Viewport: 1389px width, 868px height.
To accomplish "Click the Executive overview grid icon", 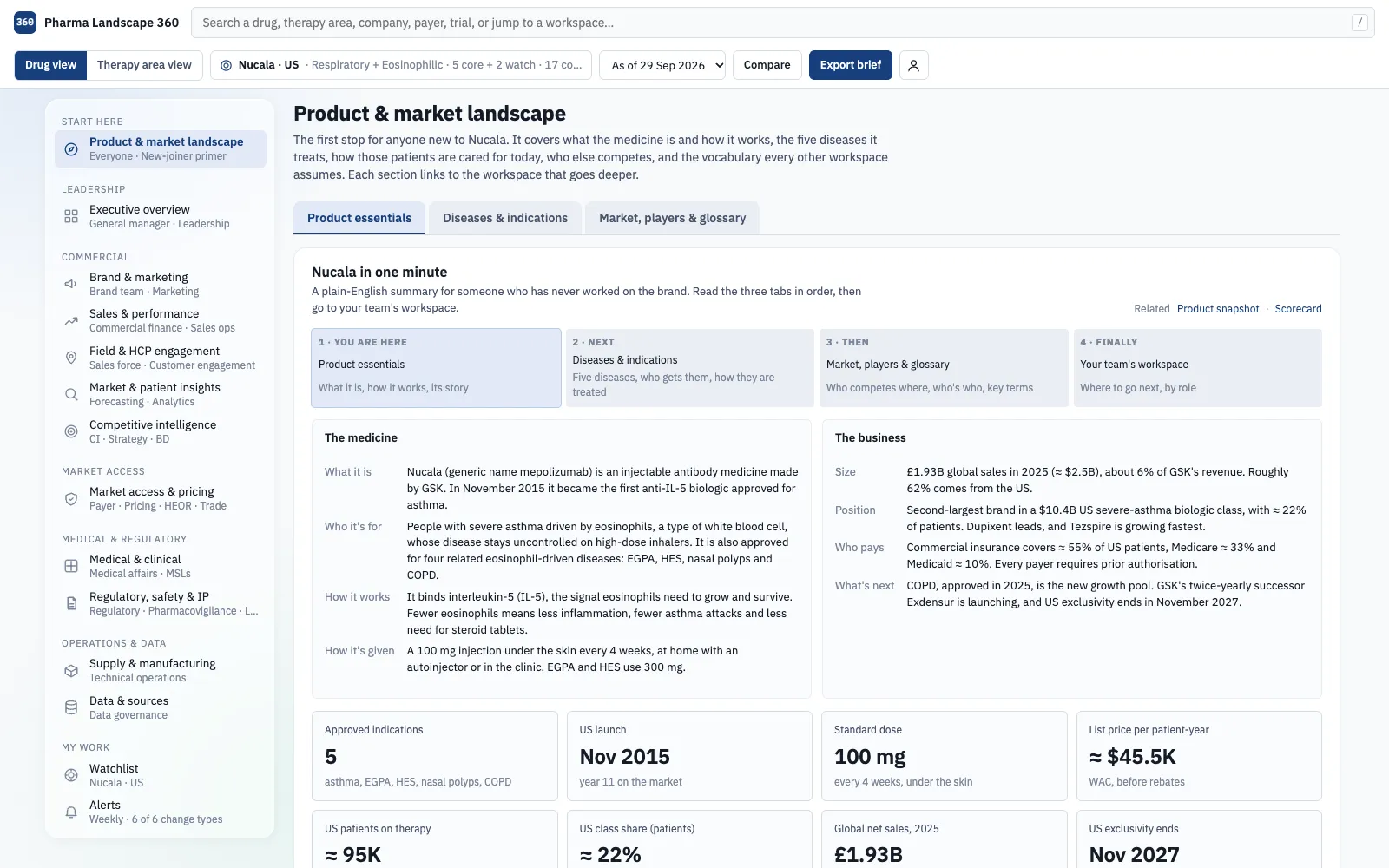I will (71, 216).
